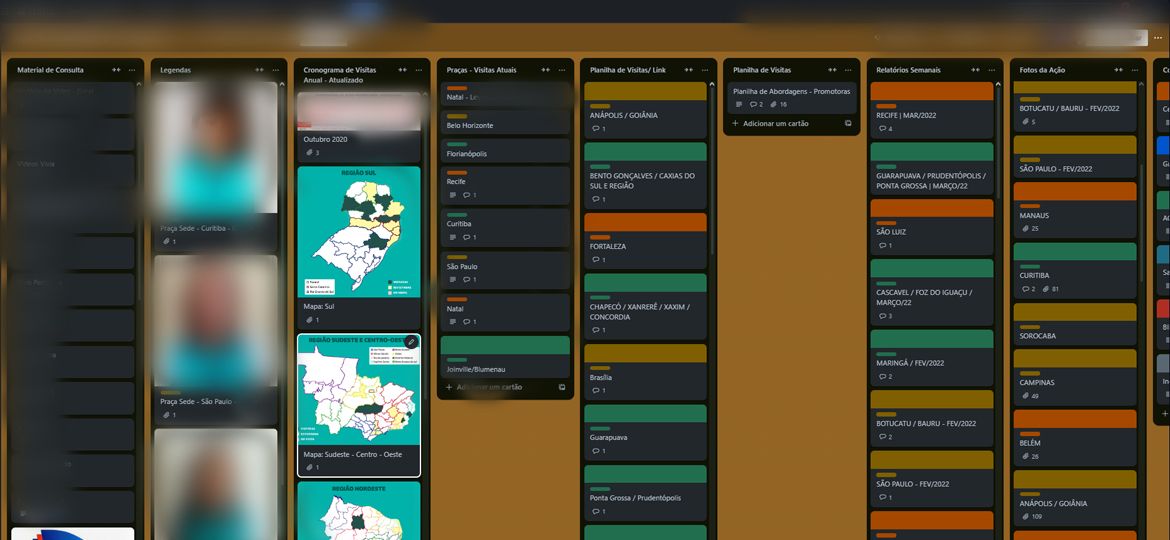Click the attachment icon on the MANAUS card
Screen dimensions: 1170x540
(1023, 229)
